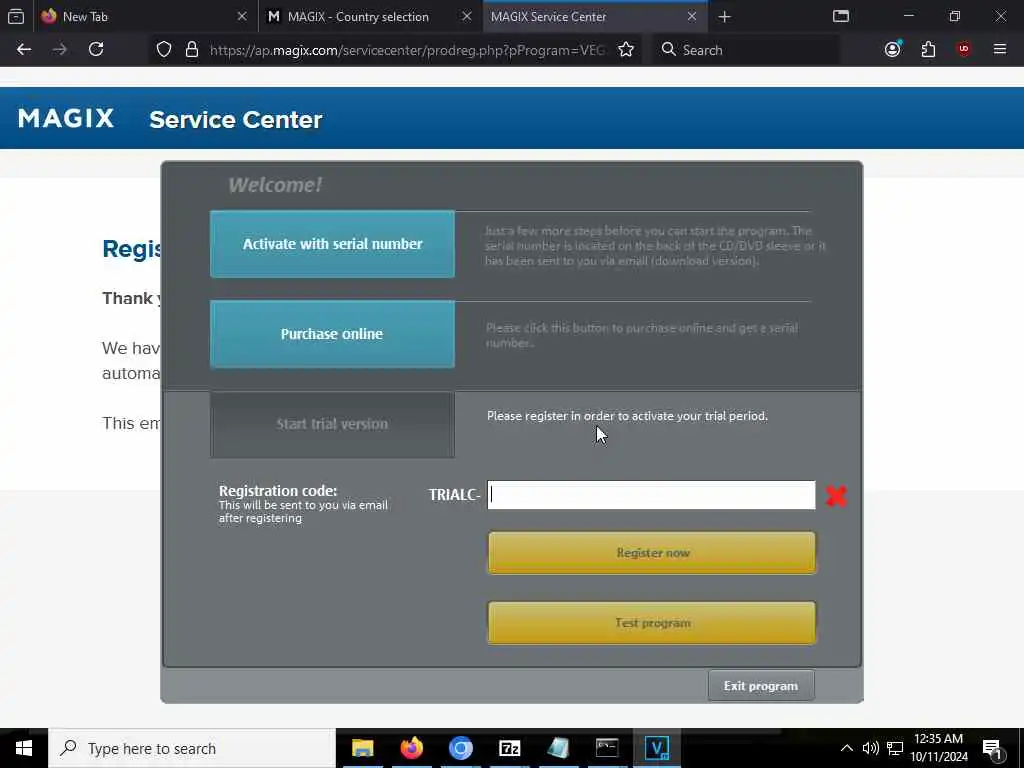Open the Windows Start menu
The image size is (1024, 768).
pyautogui.click(x=24, y=748)
